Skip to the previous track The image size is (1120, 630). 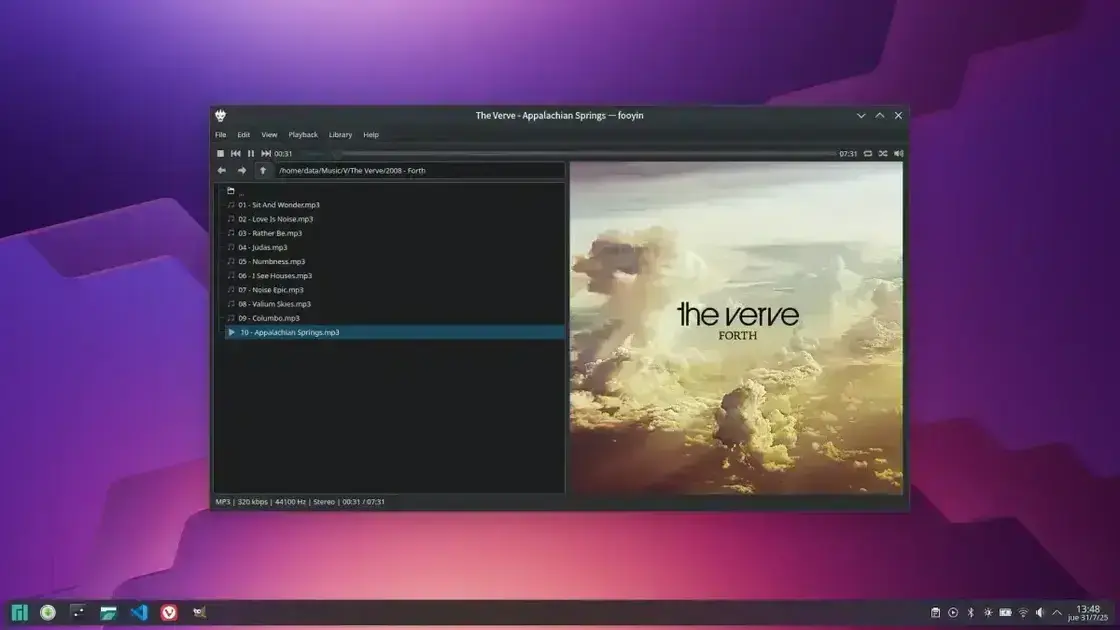[x=236, y=154]
